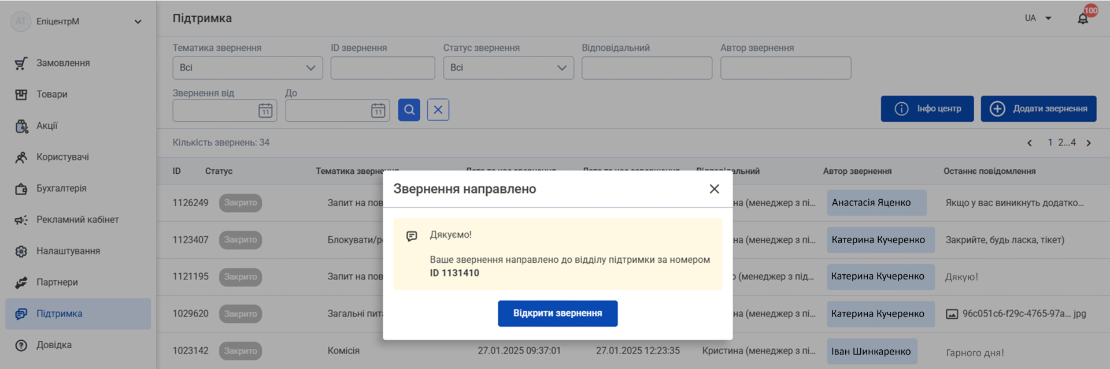
Task: Open Налаштування in sidebar
Action: (x=78, y=251)
